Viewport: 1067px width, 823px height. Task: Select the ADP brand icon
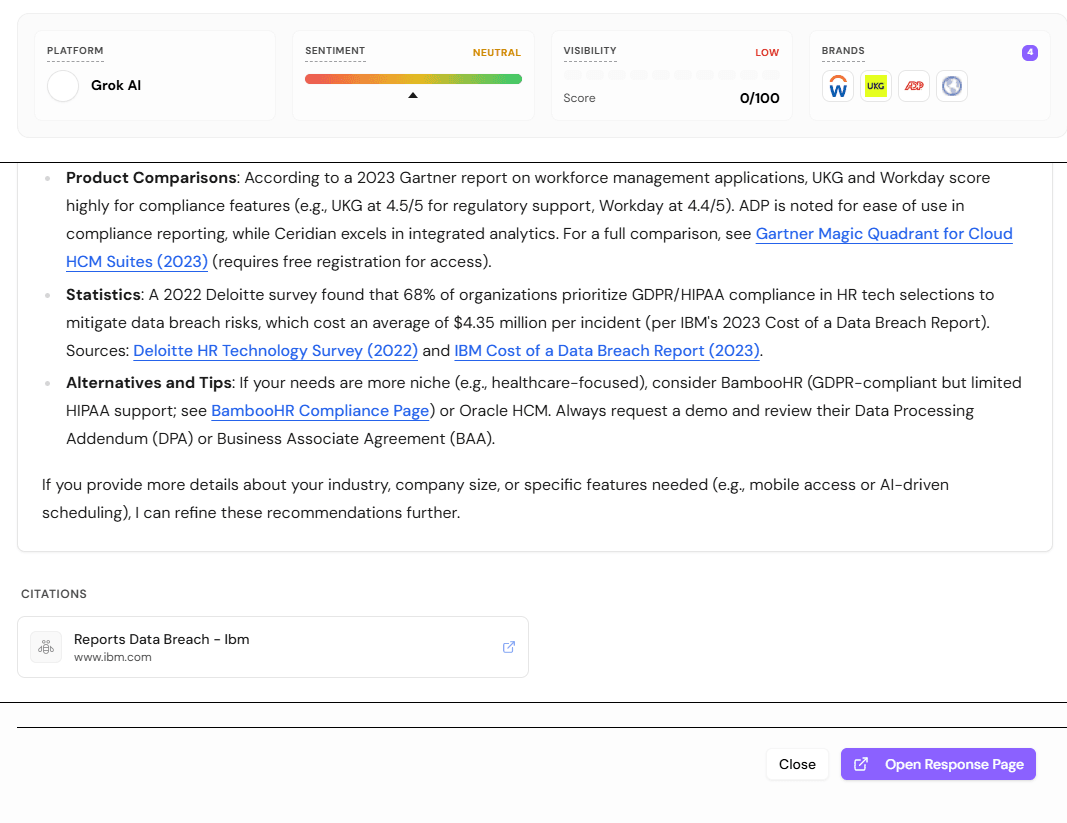pos(913,86)
